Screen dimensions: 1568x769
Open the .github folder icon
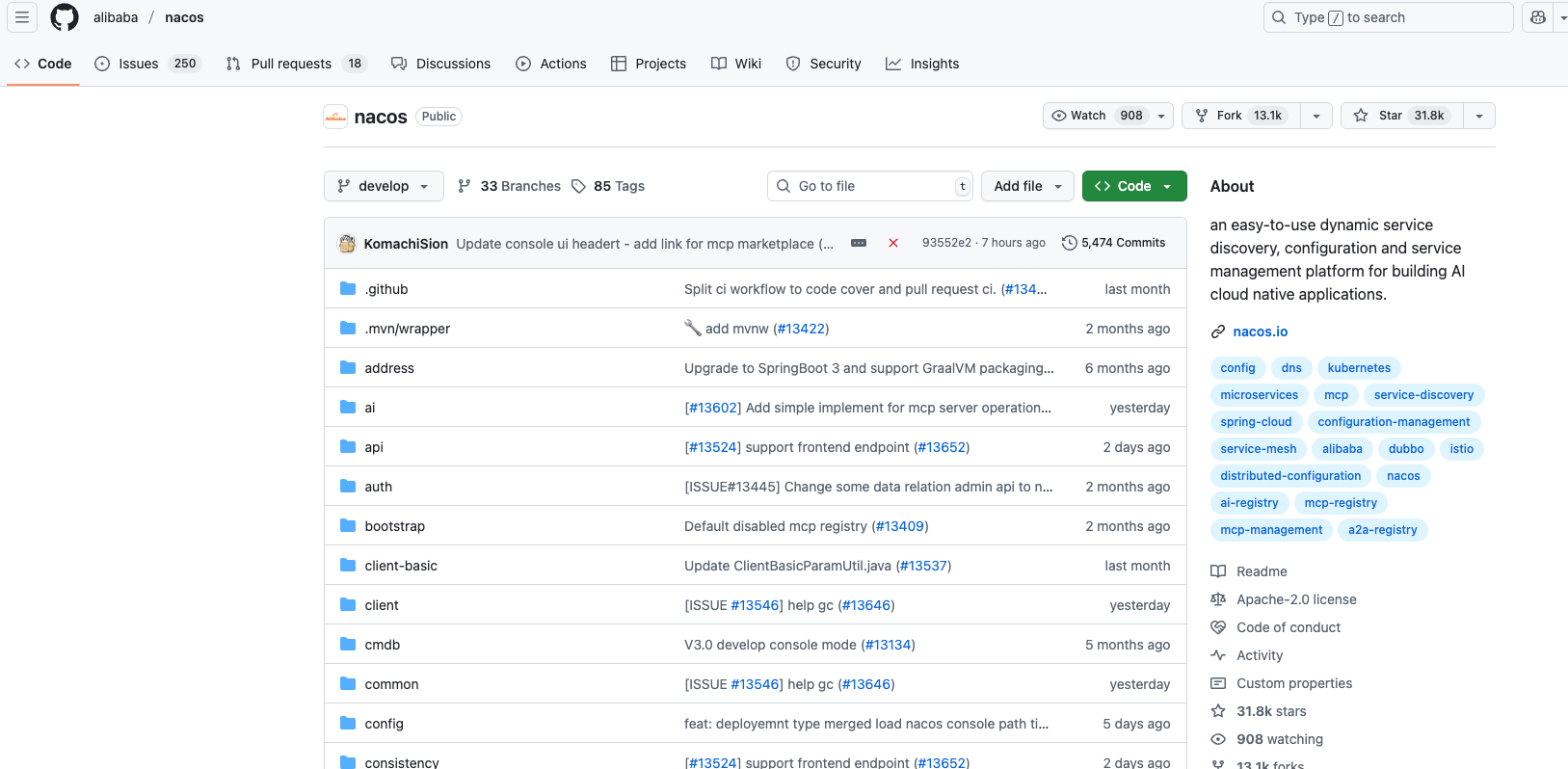point(348,289)
